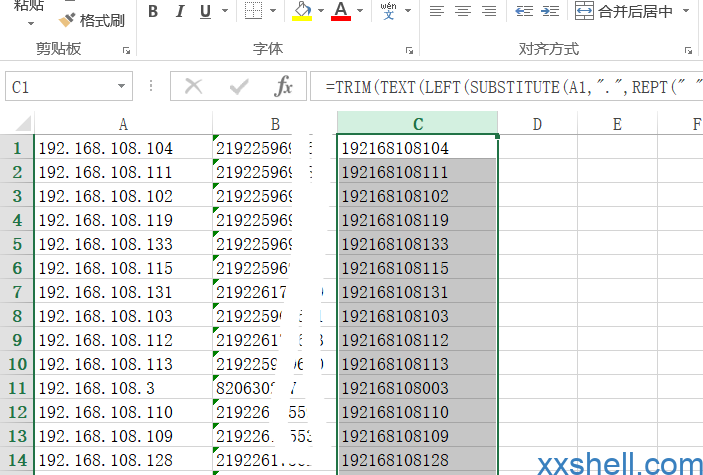This screenshot has width=703, height=475.
Task: Apply red font color
Action: pos(341,12)
